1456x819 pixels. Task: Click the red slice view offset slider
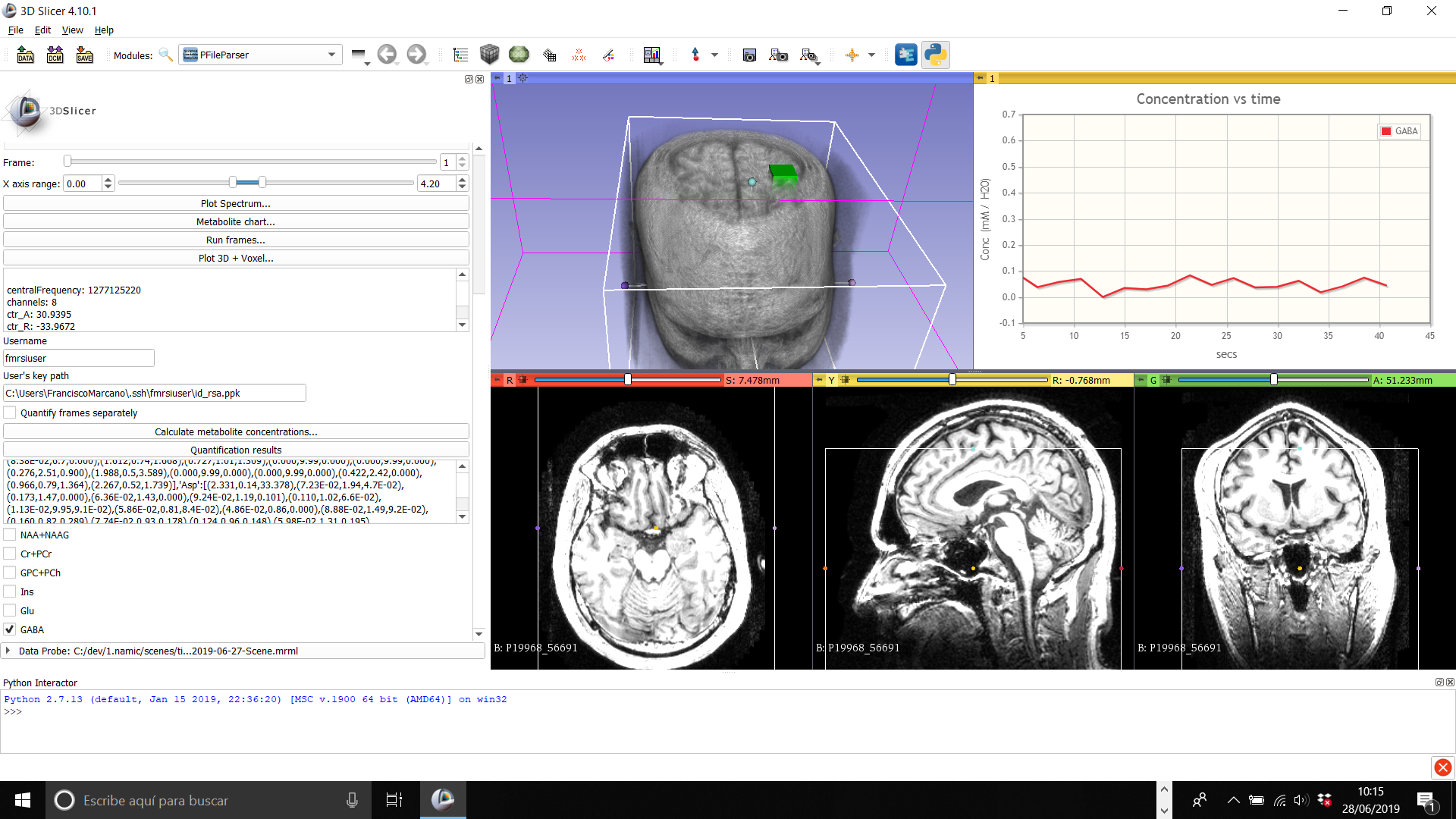coord(628,380)
